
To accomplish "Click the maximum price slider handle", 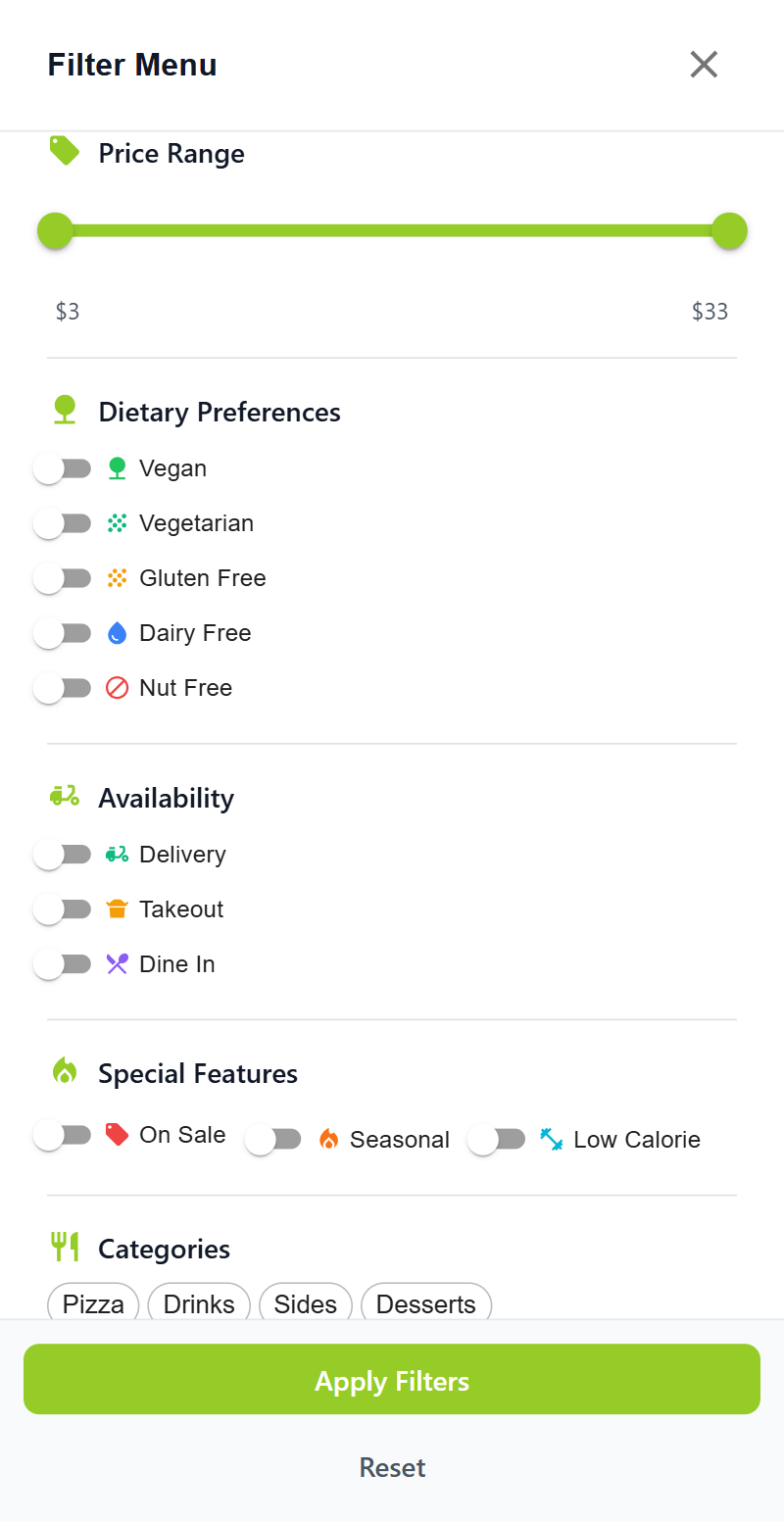I will [729, 231].
